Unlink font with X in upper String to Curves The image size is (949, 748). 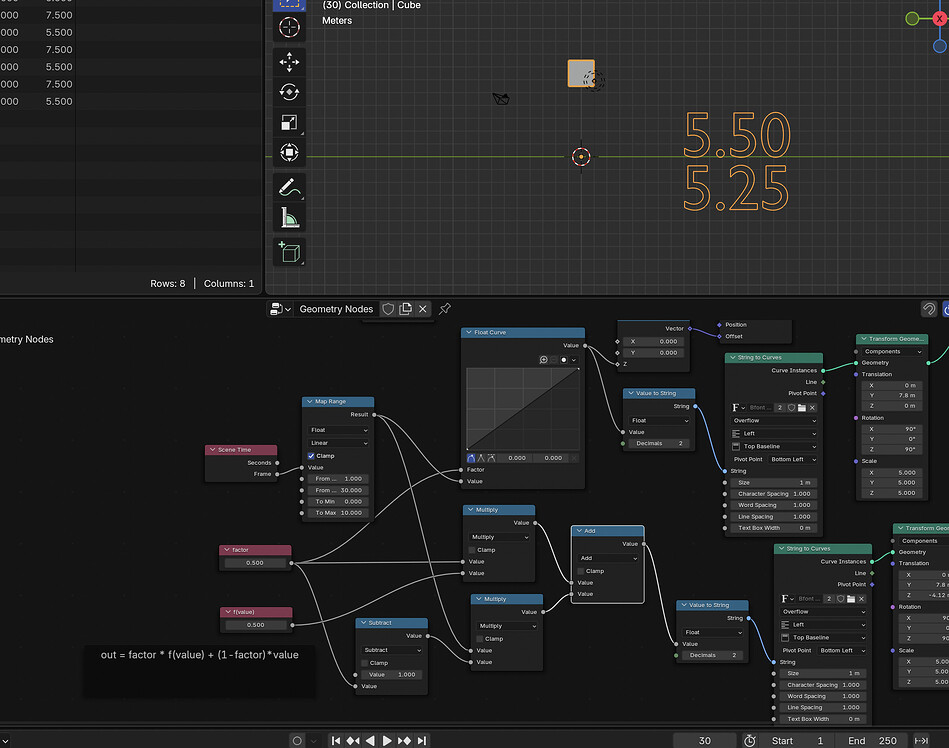(x=813, y=408)
